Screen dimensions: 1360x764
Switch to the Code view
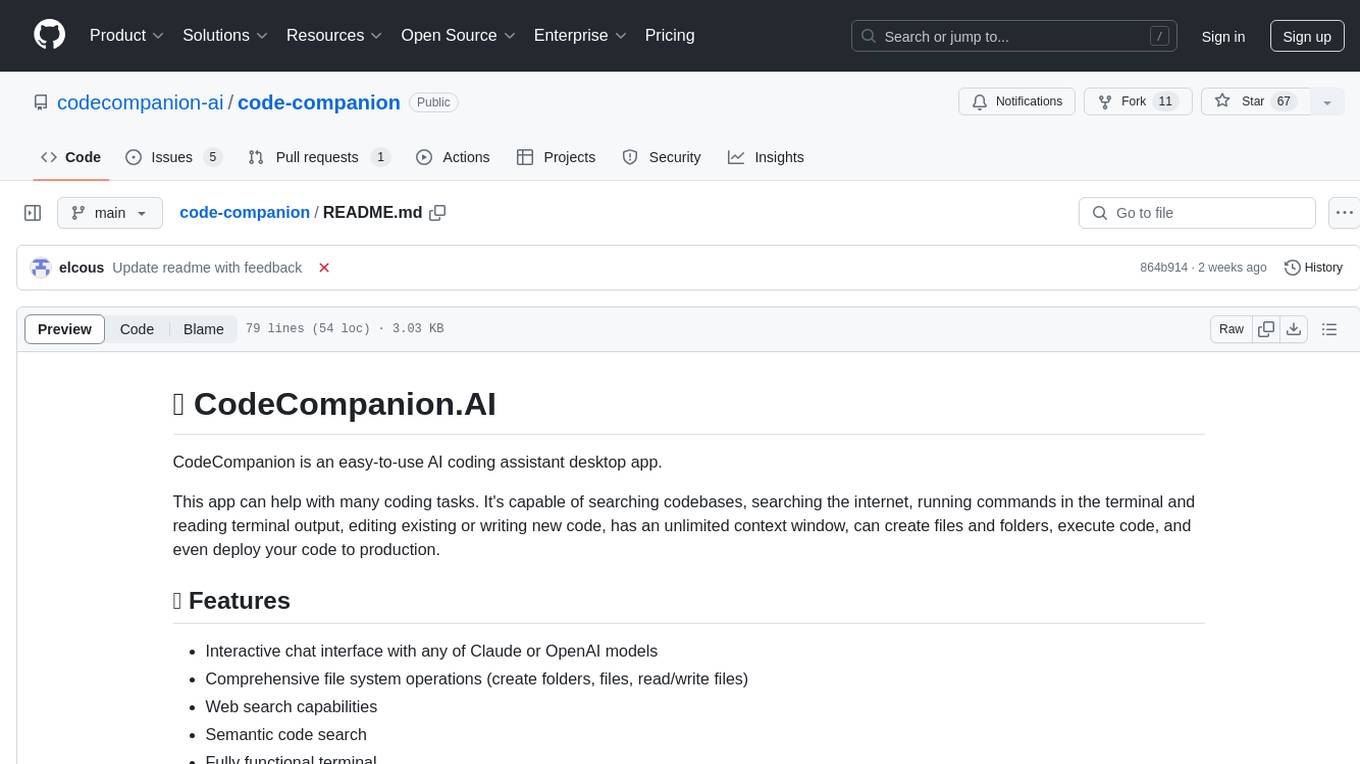click(x=137, y=329)
